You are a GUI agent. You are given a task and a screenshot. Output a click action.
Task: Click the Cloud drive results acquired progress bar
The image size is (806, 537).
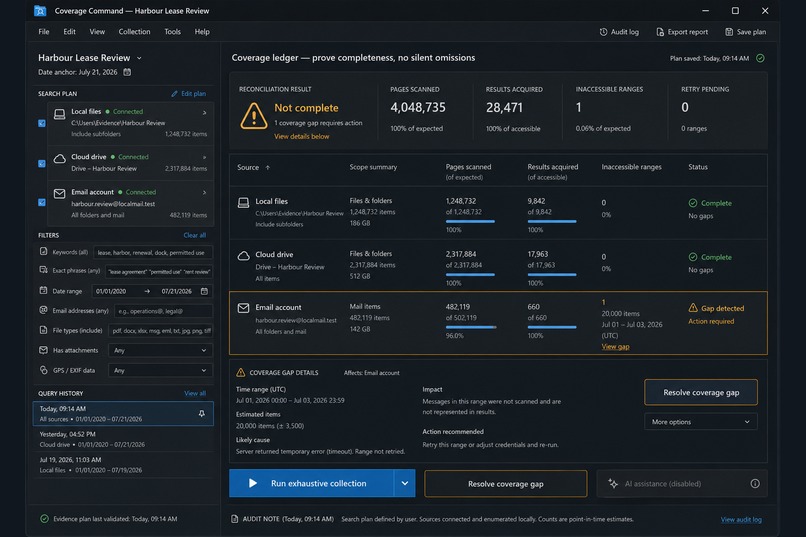pyautogui.click(x=552, y=275)
